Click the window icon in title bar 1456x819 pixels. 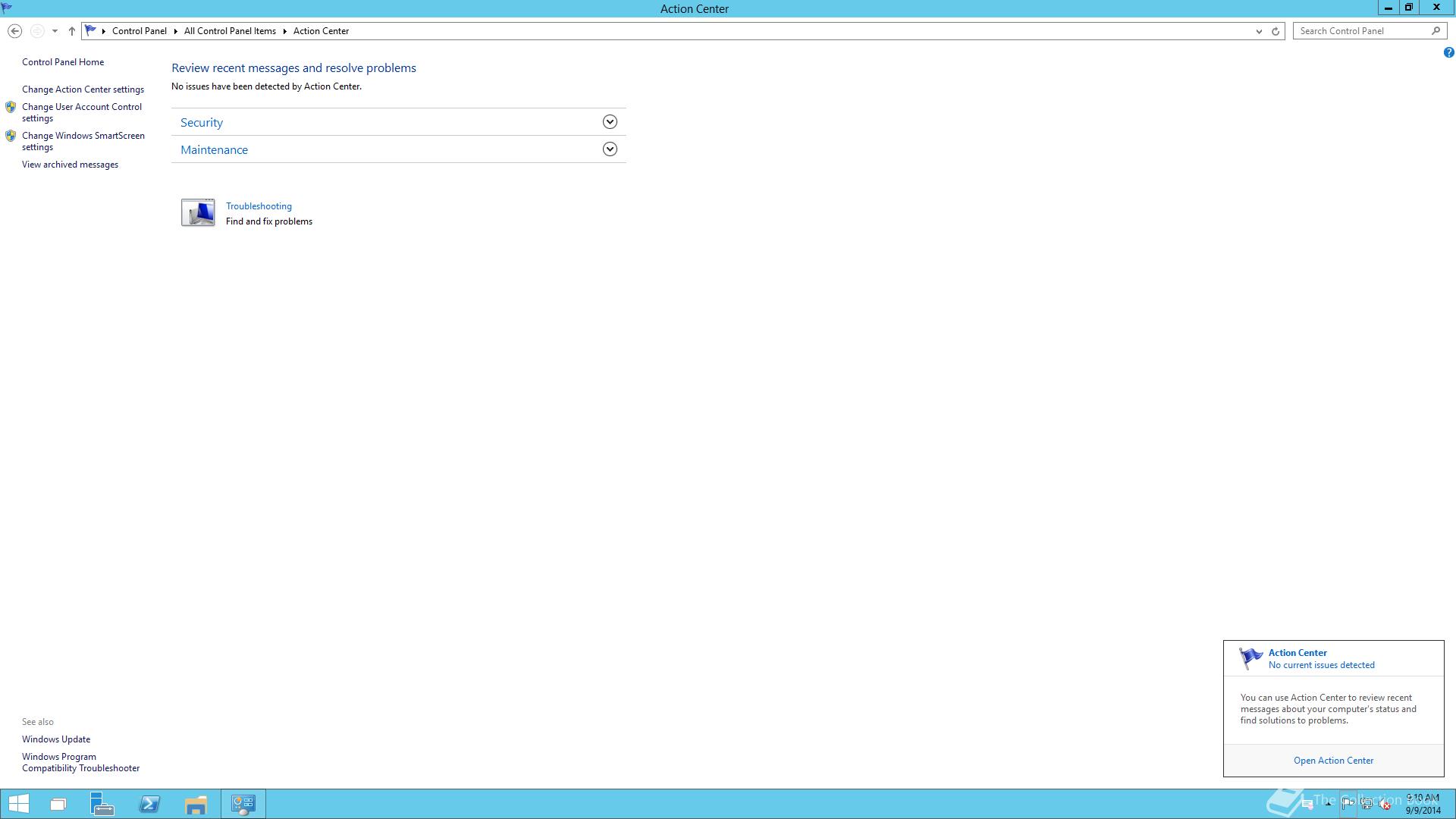pos(7,8)
